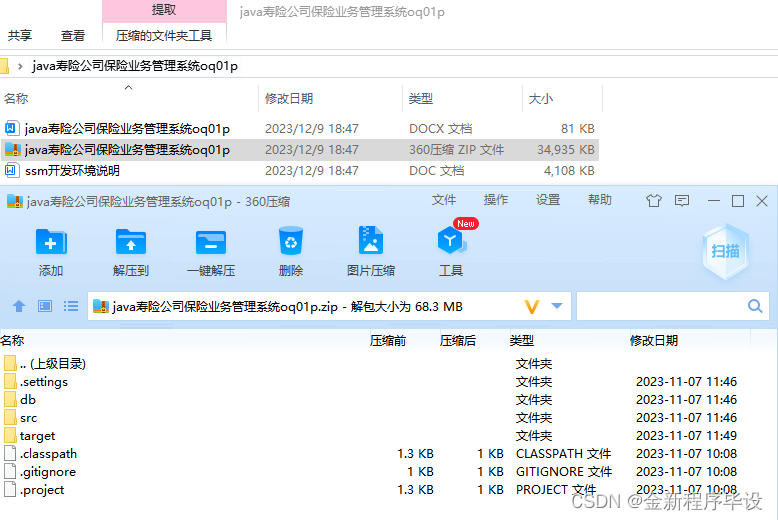Screen dimensions: 778x520
Task: Open the 帮助 menu in 360压缩
Action: (x=600, y=200)
